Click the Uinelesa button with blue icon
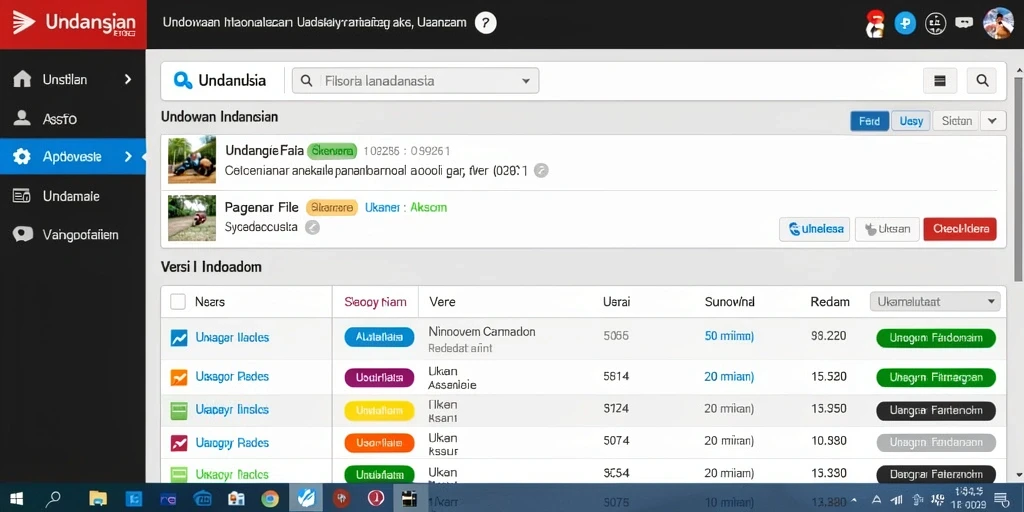The height and width of the screenshot is (512, 1024). pyautogui.click(x=814, y=229)
